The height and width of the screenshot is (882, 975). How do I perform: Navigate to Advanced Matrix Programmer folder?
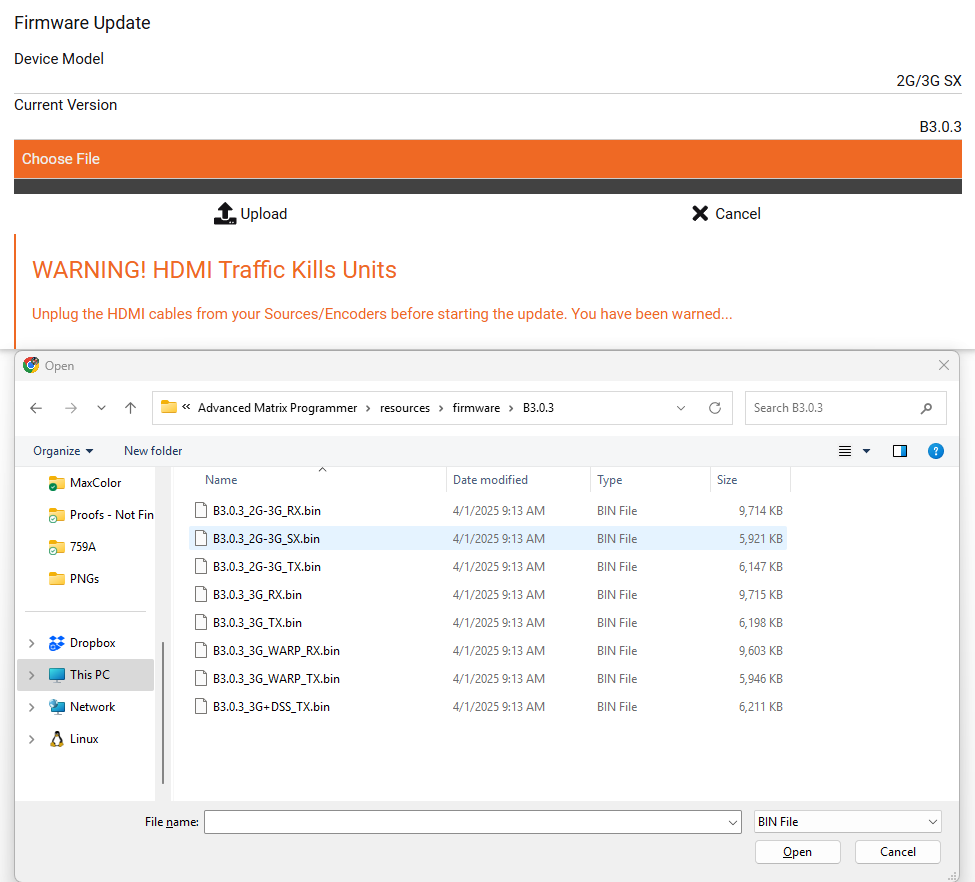(x=277, y=408)
